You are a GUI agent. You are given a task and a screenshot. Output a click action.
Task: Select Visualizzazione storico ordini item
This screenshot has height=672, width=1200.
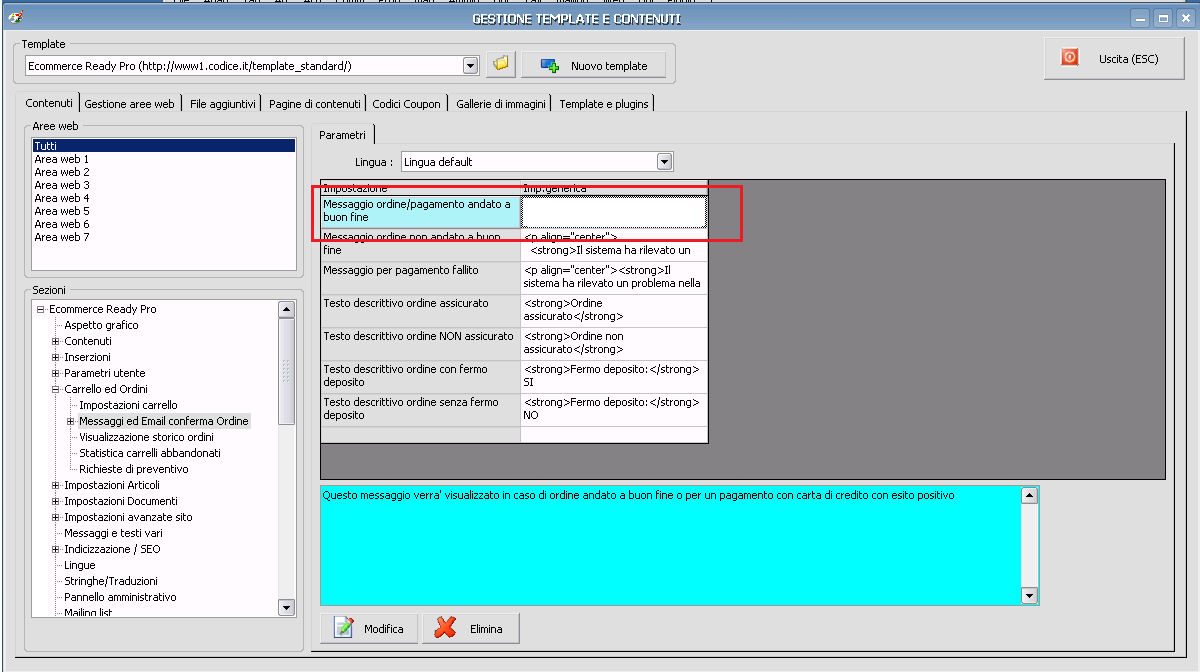point(146,437)
